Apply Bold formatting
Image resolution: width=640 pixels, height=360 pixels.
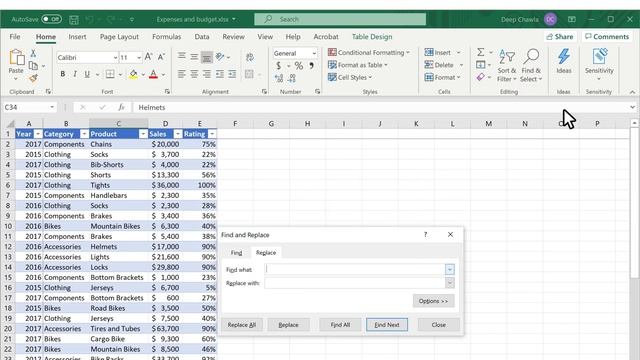click(x=62, y=74)
